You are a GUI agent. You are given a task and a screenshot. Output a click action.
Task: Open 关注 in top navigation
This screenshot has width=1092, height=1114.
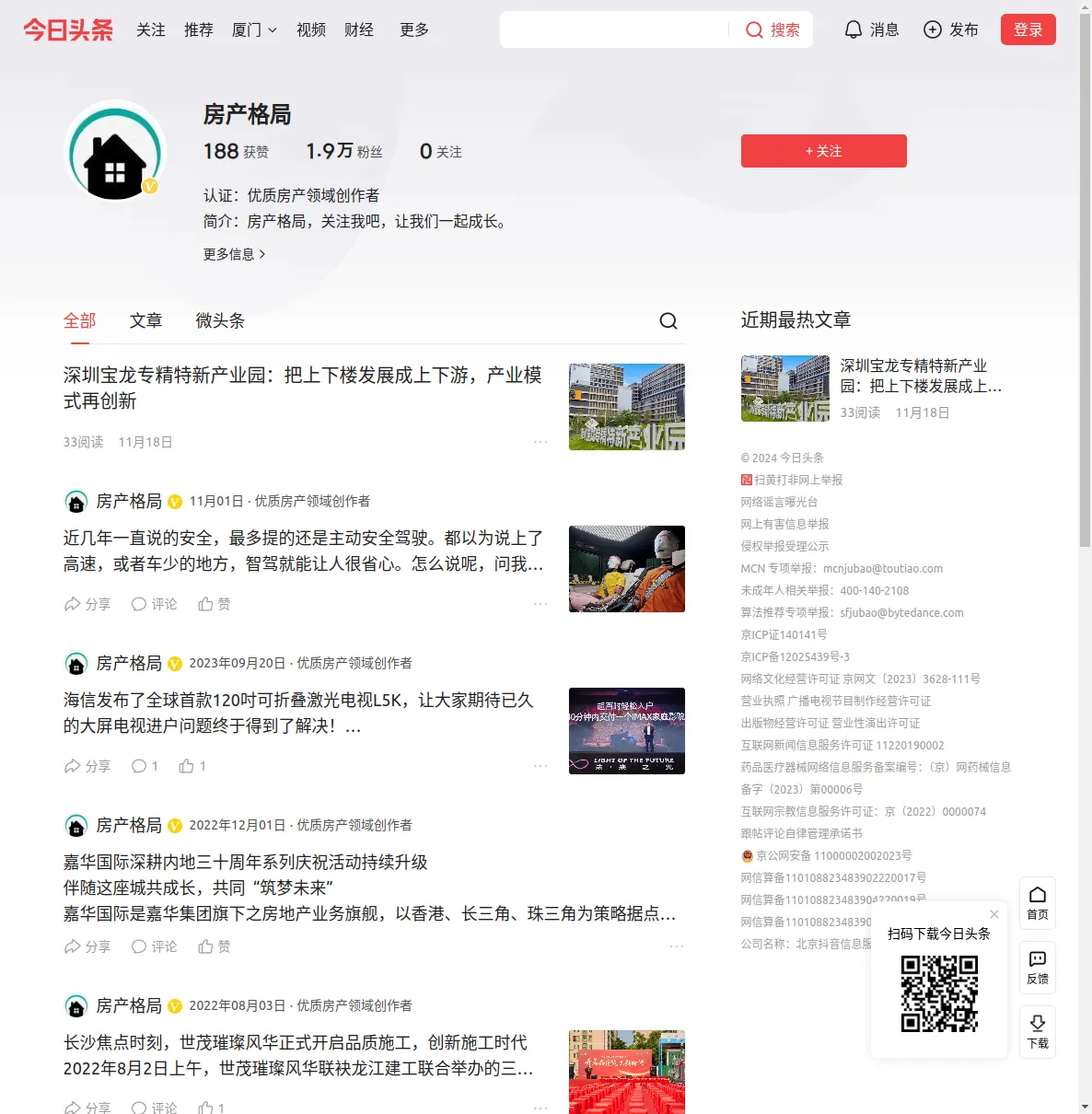(151, 29)
